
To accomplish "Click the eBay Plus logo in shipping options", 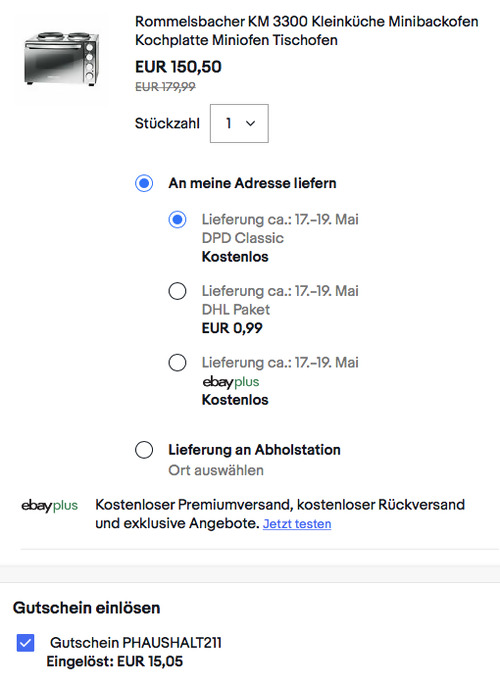I will click(231, 382).
